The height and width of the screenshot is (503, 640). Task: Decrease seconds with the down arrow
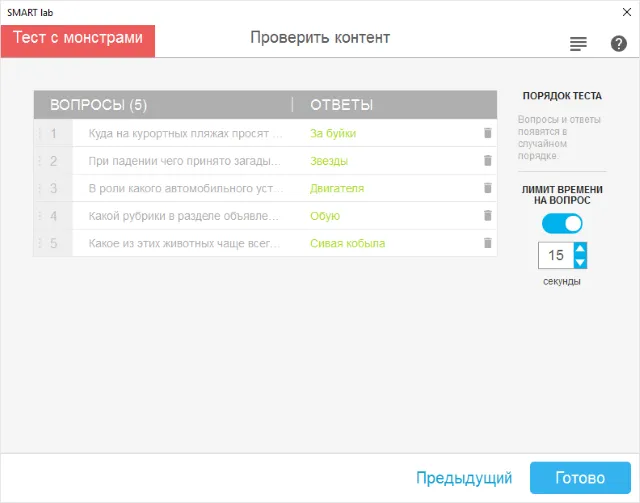tap(580, 262)
